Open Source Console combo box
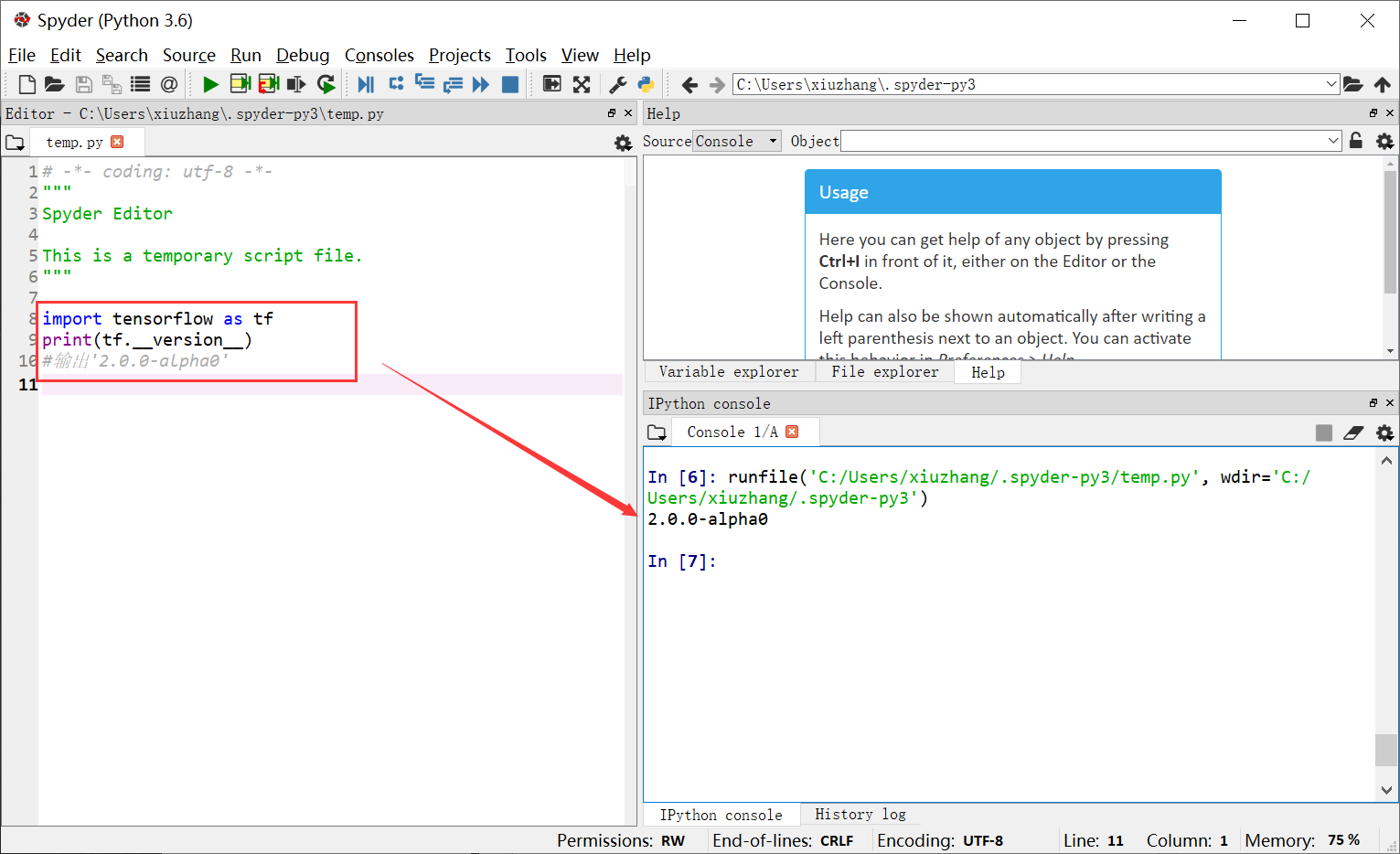 (x=737, y=141)
